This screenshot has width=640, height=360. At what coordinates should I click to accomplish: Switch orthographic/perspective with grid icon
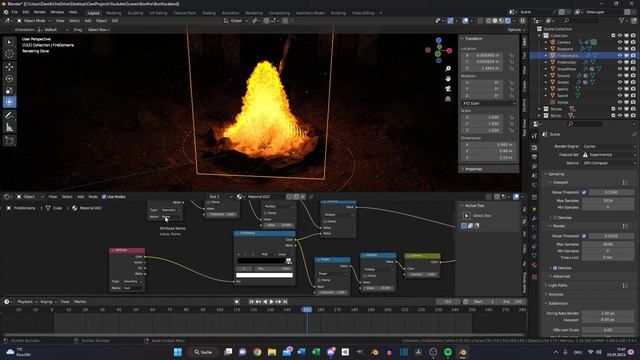[448, 99]
